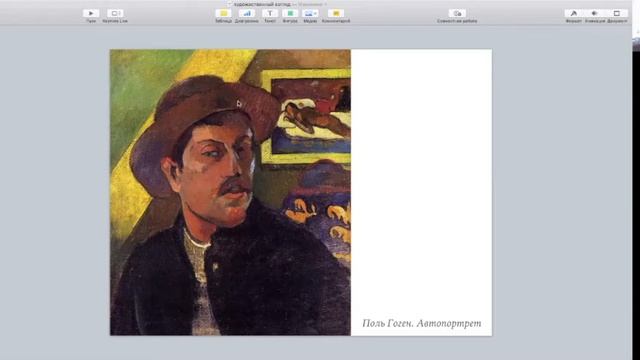Screen dimensions: 640x360
Task: Open Keynote Live from the toolbar
Action: (x=115, y=13)
